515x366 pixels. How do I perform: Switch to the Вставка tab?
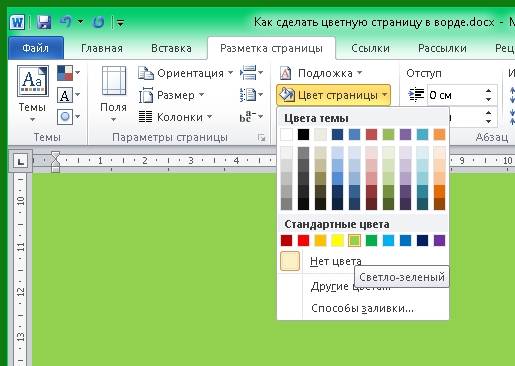coord(171,48)
